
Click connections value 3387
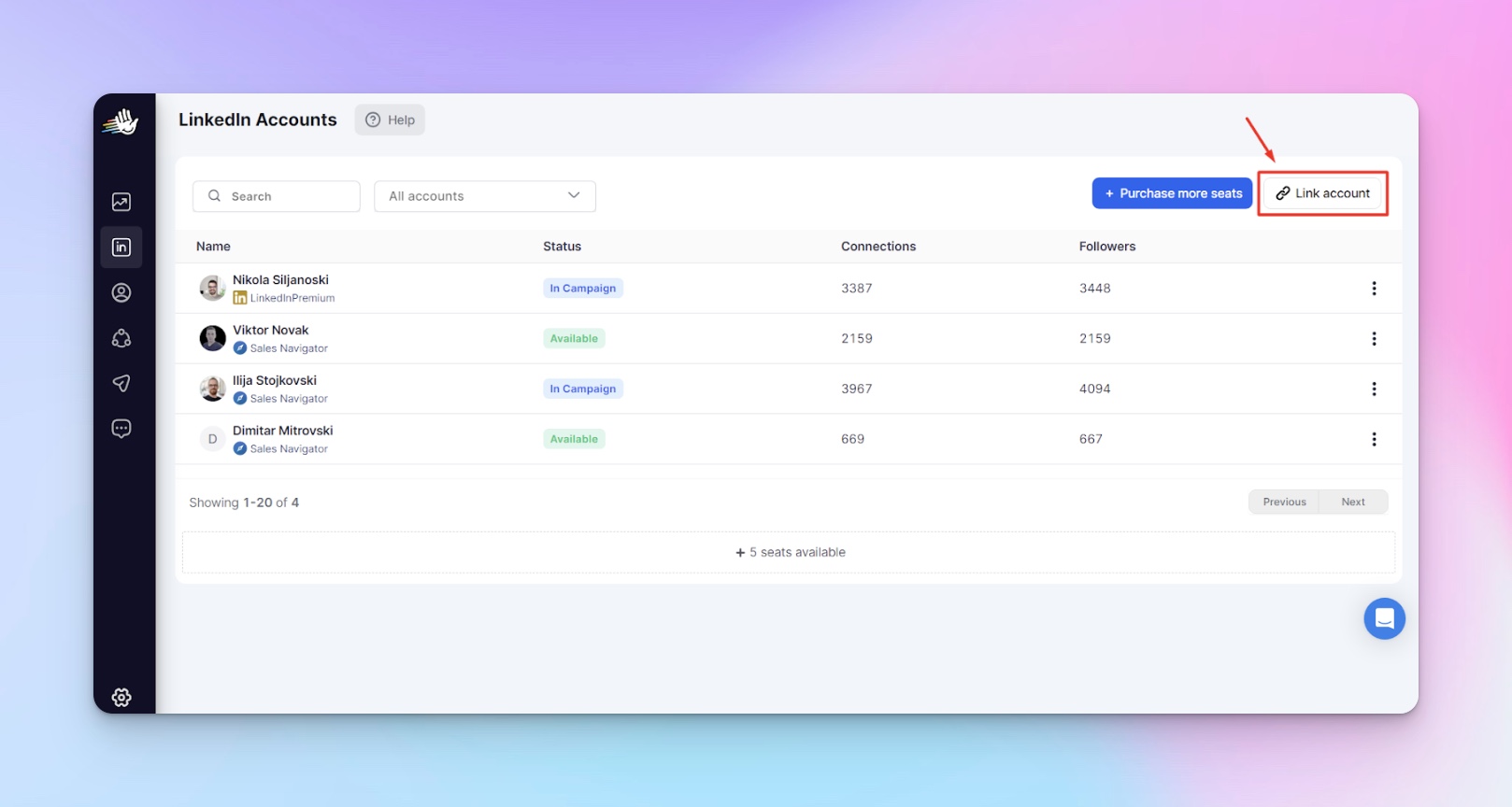click(856, 289)
